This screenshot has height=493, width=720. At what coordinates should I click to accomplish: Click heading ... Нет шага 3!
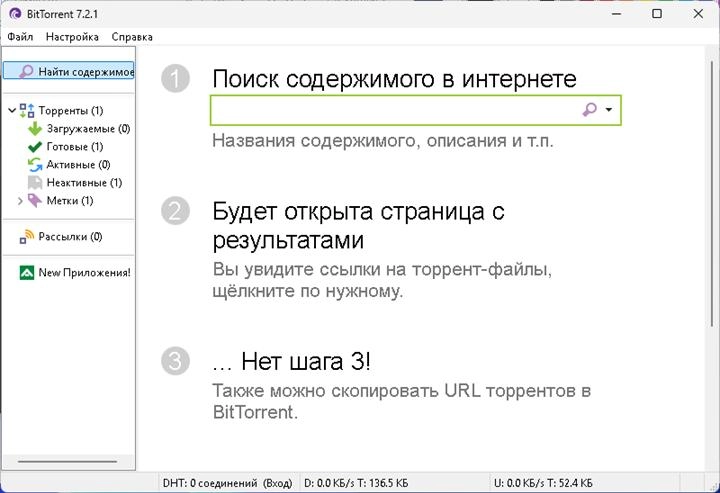pyautogui.click(x=292, y=361)
